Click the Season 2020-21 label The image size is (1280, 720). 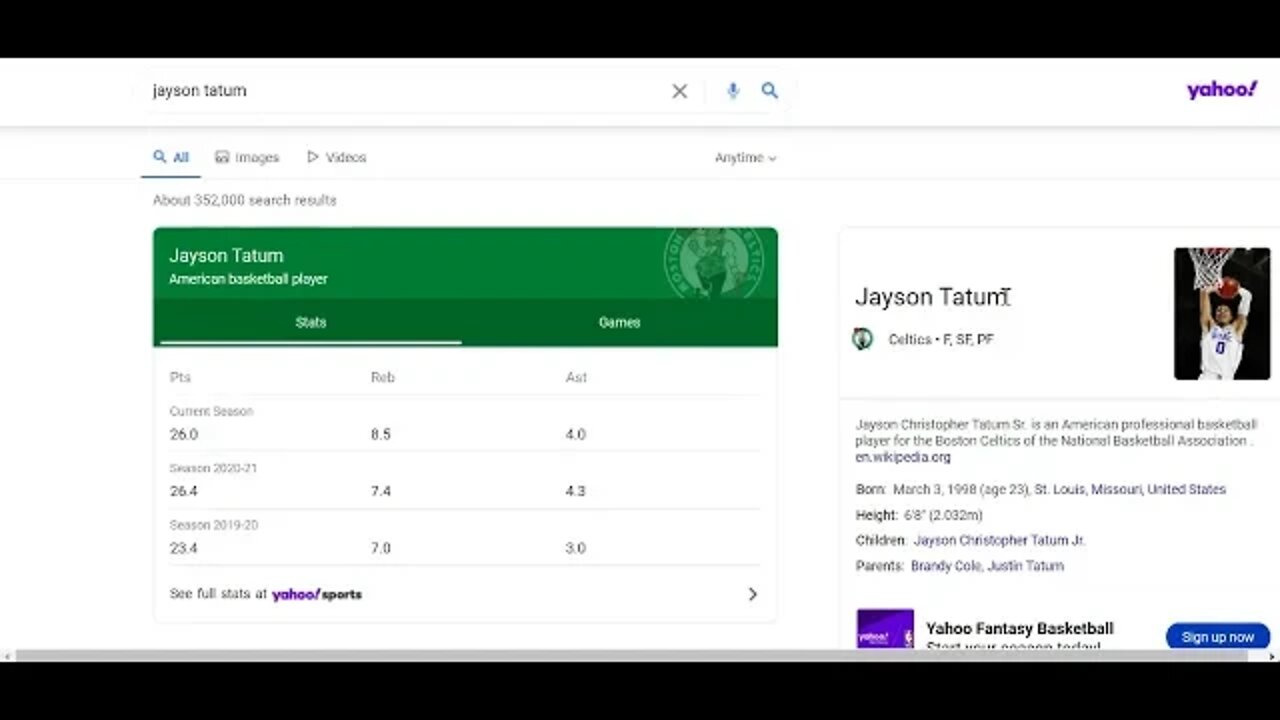213,468
